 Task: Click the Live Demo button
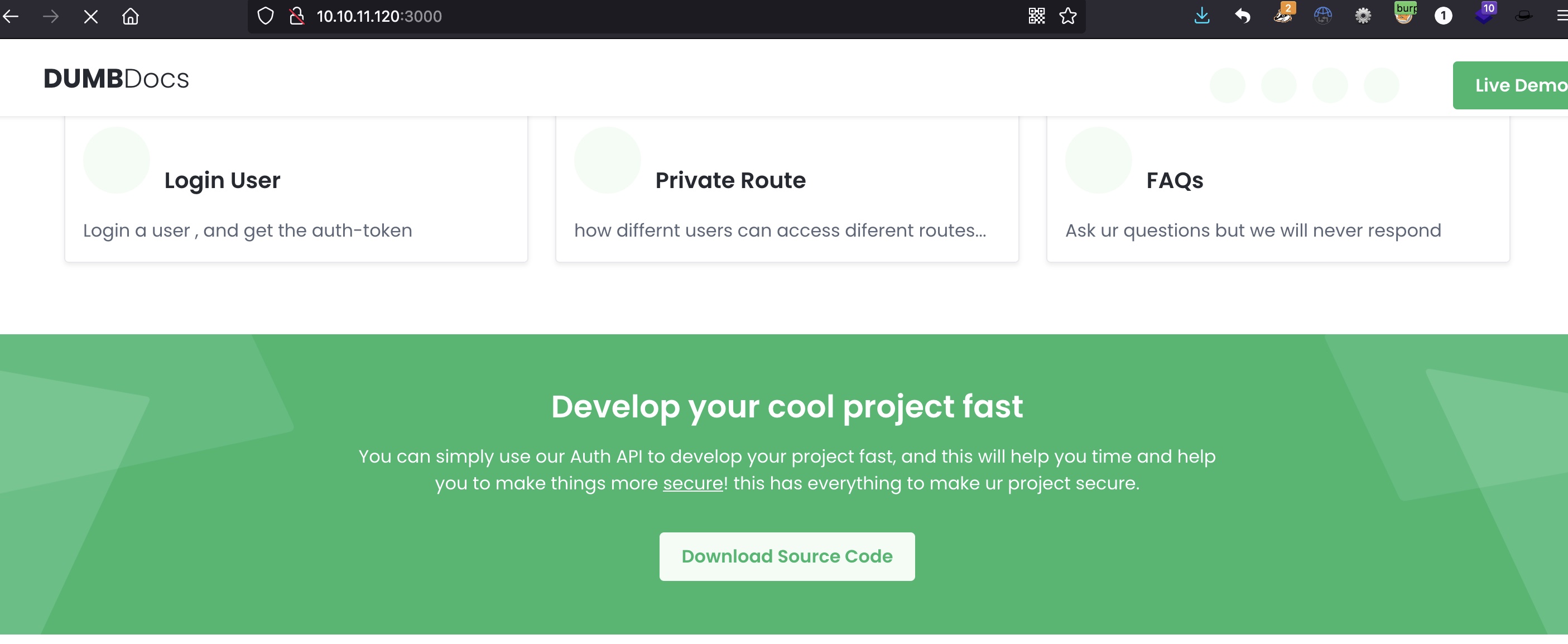tap(1516, 85)
